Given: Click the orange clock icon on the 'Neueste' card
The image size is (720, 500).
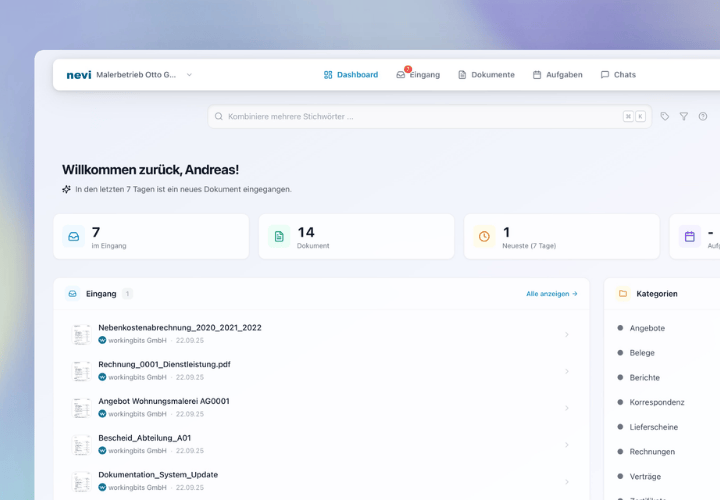Looking at the screenshot, I should coord(484,236).
